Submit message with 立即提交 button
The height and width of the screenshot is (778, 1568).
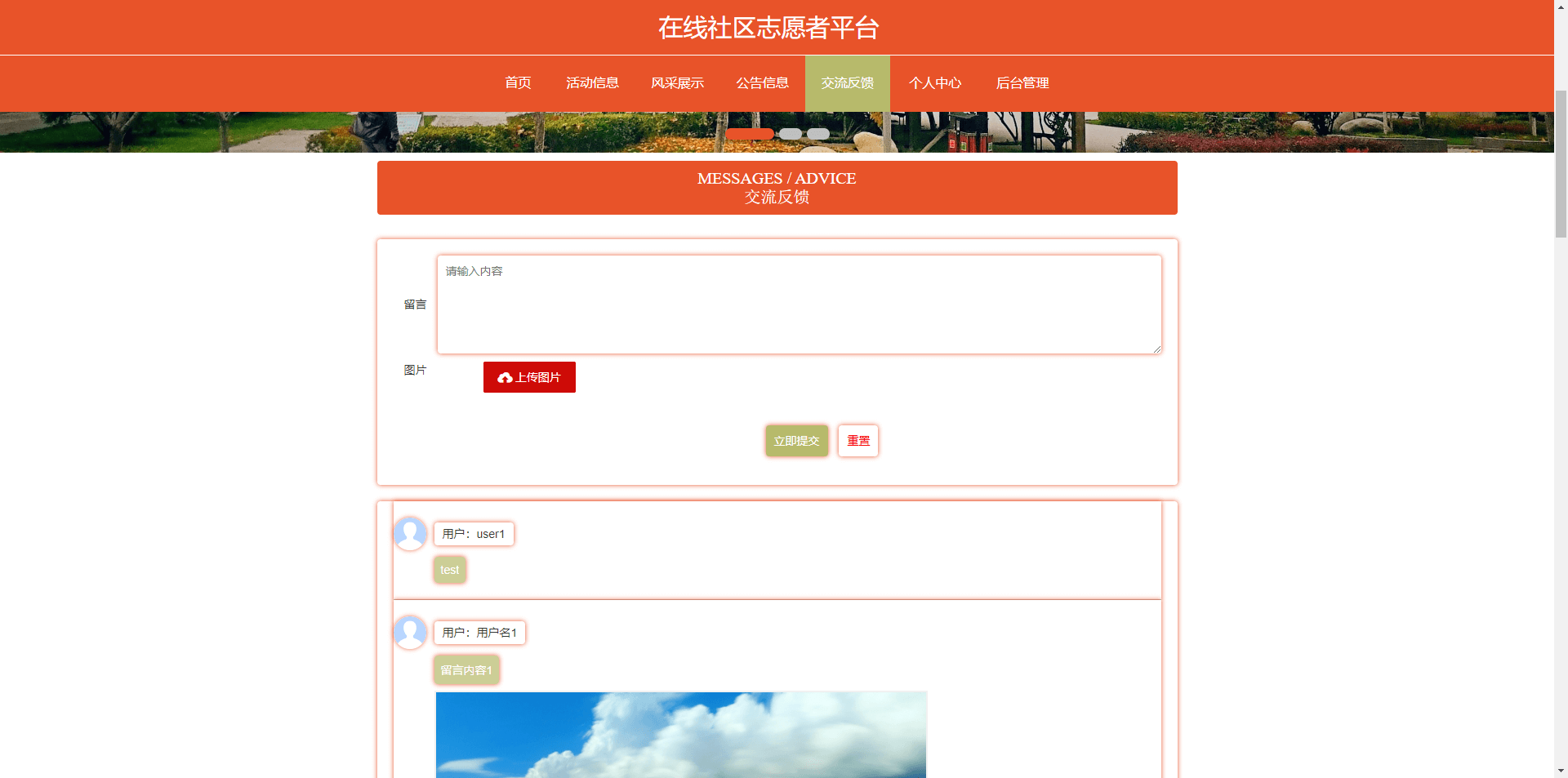coord(796,441)
